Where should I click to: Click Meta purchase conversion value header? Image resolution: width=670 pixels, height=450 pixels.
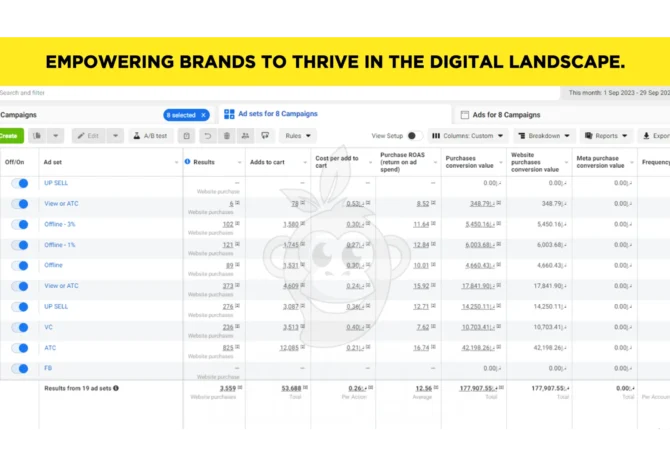[x=600, y=162]
